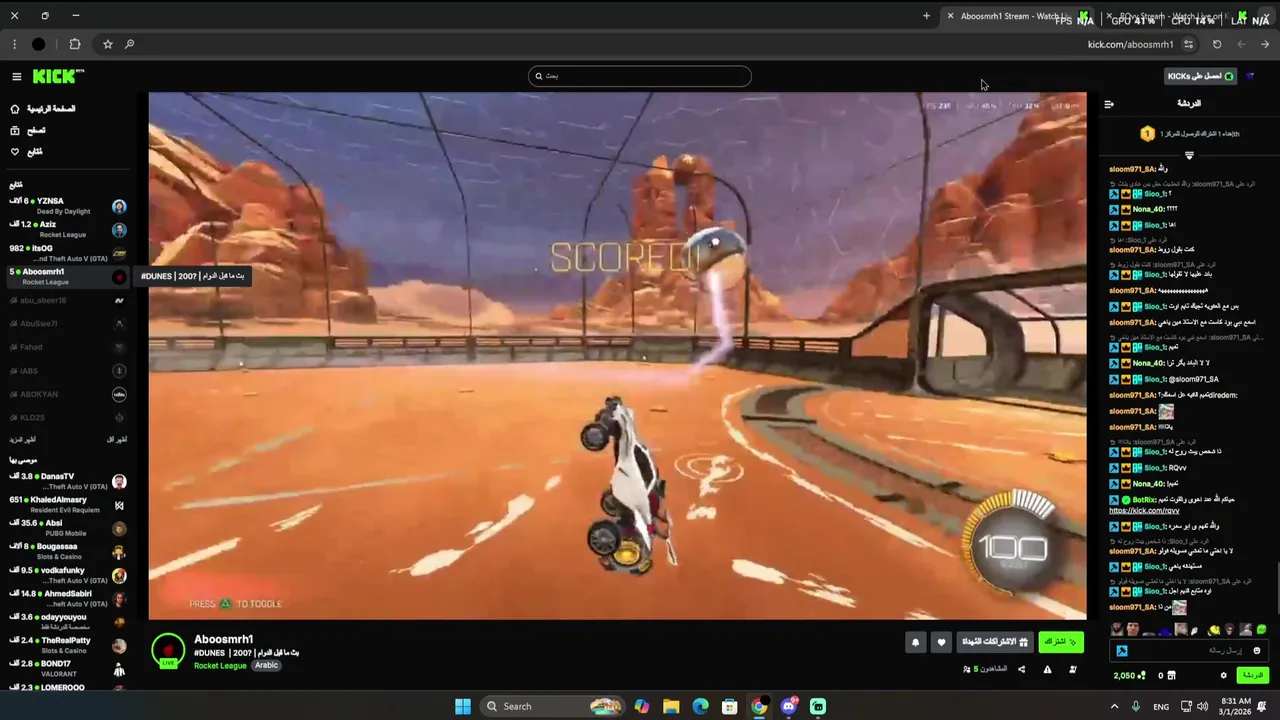Open YZNSA channel in sidebar
The width and height of the screenshot is (1280, 720).
tap(68, 206)
